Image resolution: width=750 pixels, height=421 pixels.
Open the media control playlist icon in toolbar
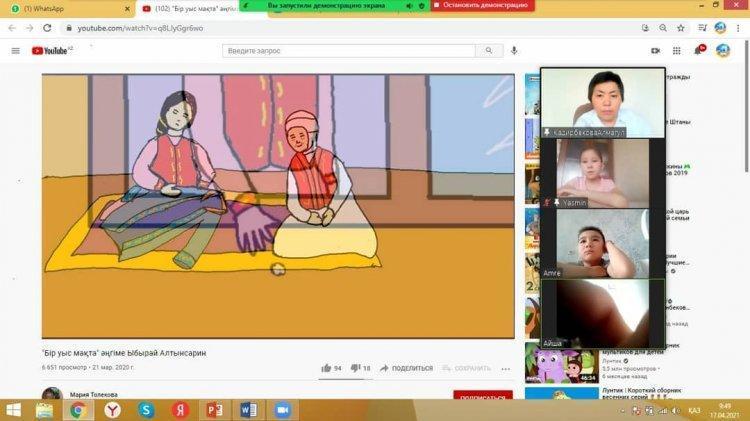coord(702,28)
